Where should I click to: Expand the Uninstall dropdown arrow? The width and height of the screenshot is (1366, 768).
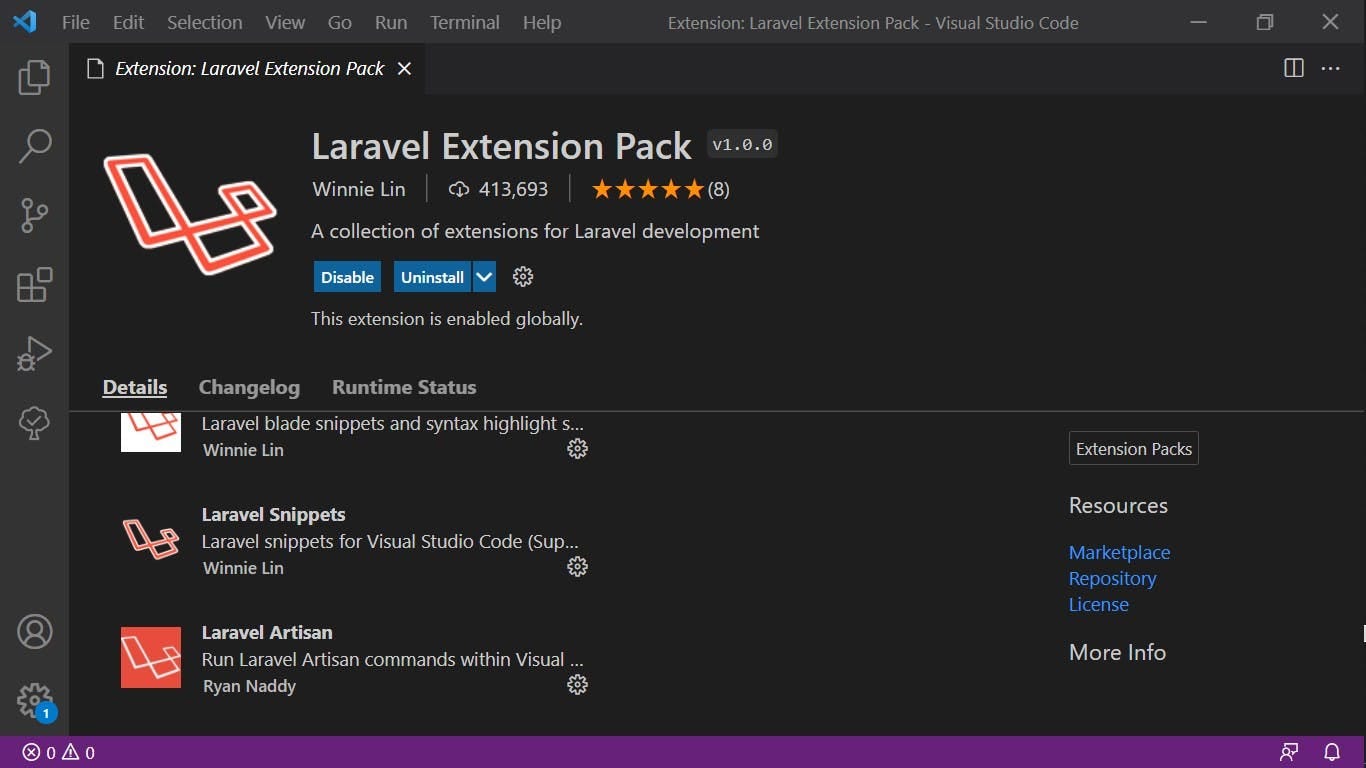(x=484, y=277)
